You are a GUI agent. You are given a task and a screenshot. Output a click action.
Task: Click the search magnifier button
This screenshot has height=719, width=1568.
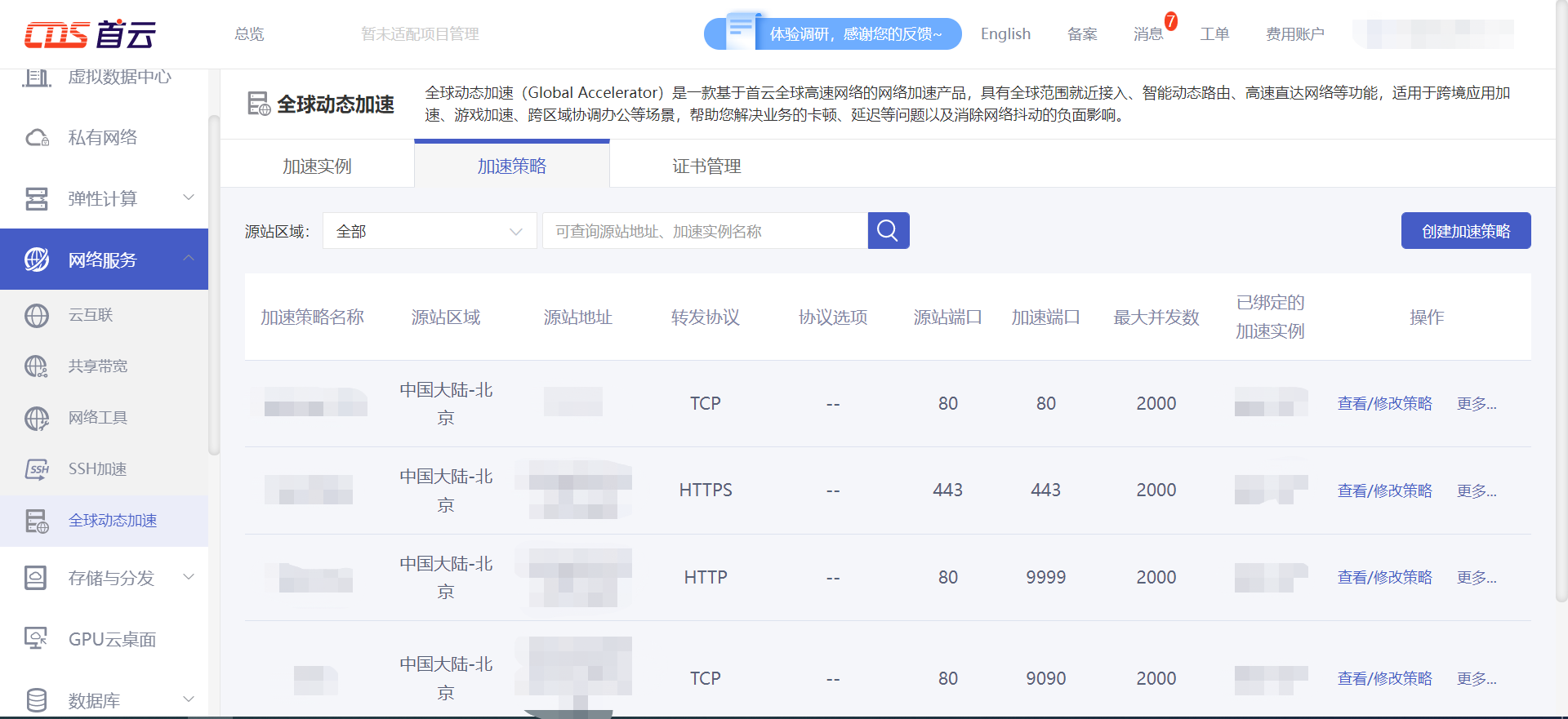(x=888, y=231)
